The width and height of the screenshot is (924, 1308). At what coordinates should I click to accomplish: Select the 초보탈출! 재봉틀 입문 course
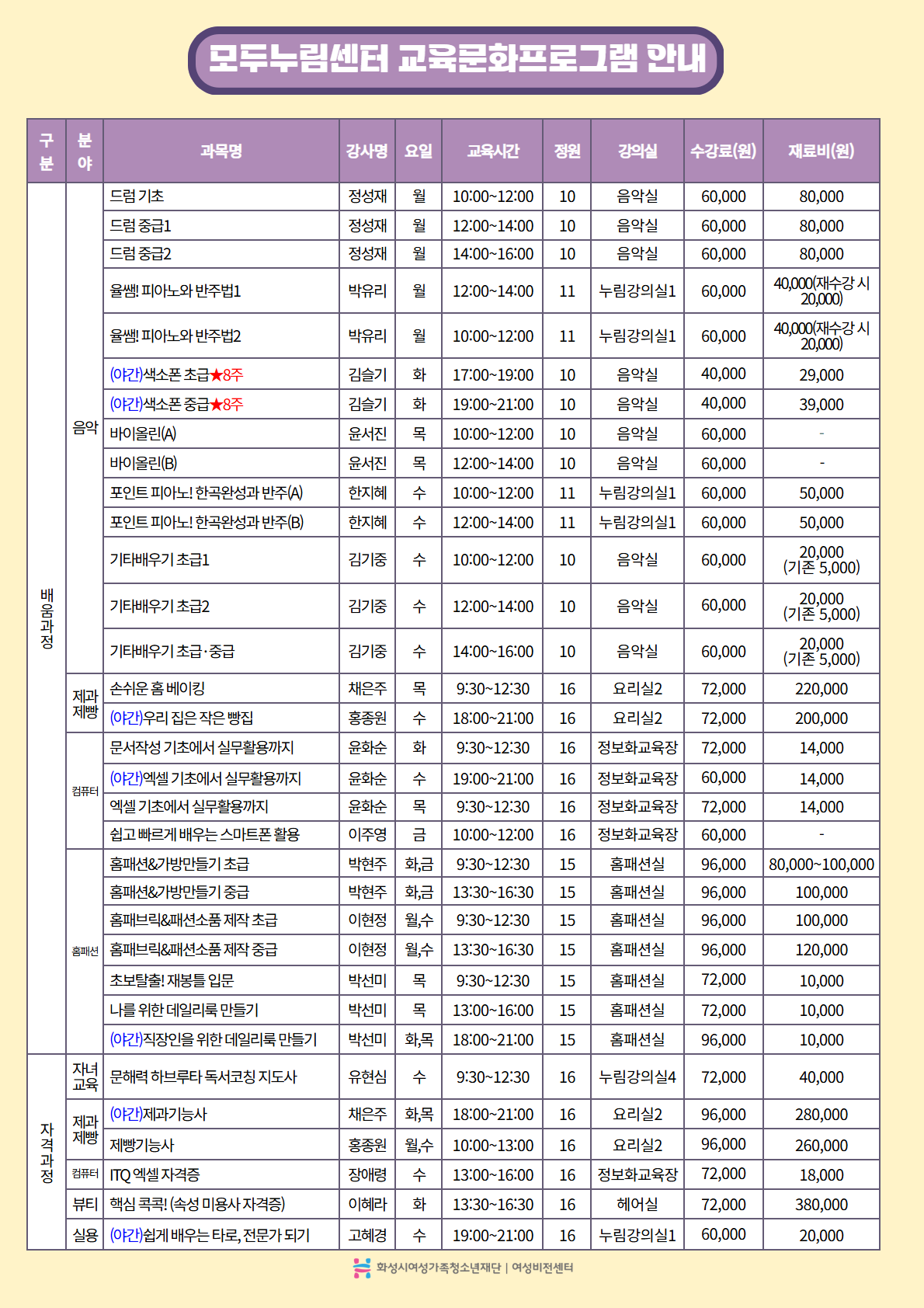point(172,980)
